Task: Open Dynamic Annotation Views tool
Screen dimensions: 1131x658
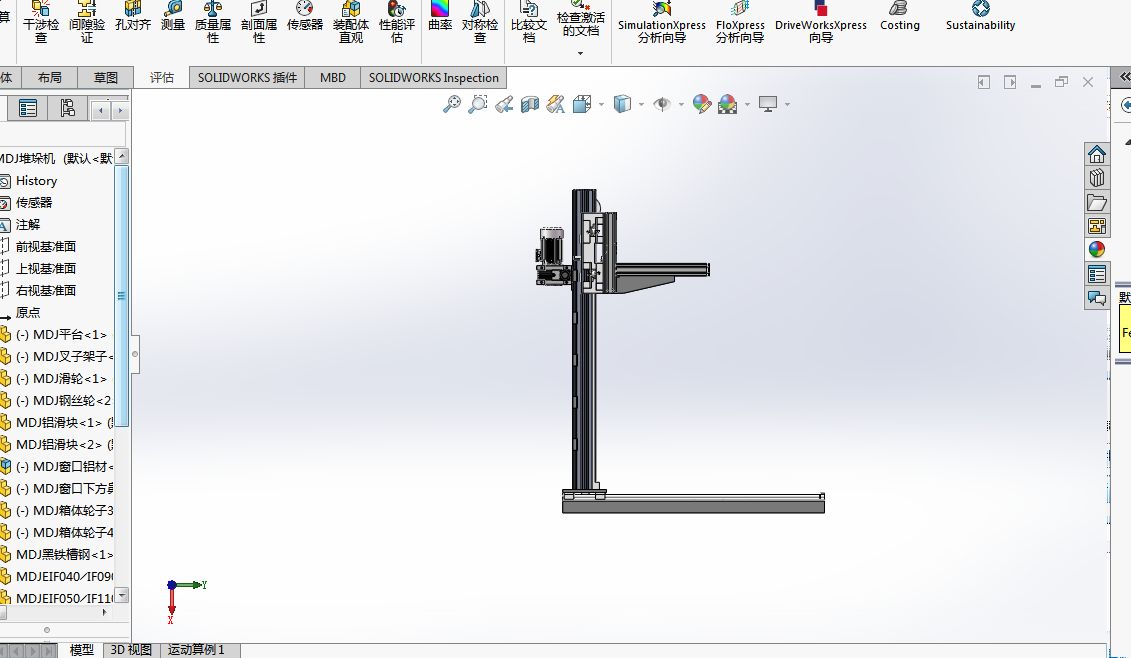Action: [x=555, y=105]
